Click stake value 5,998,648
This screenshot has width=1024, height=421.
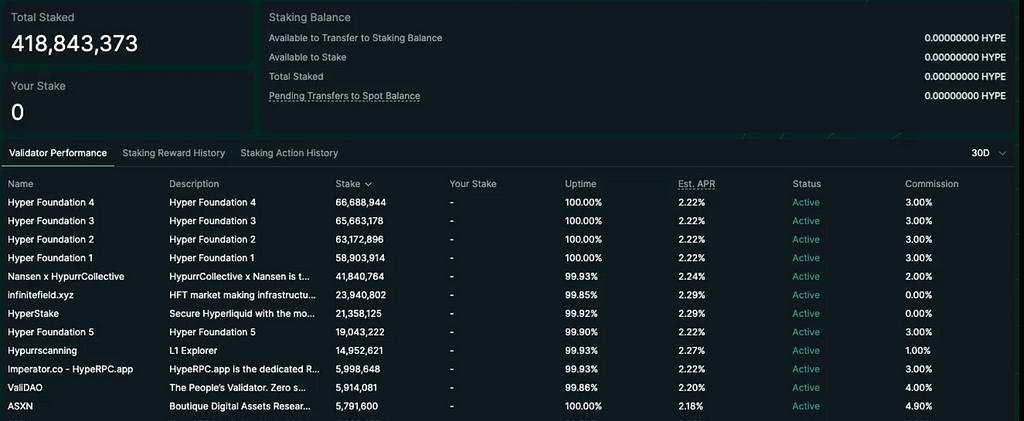point(358,369)
